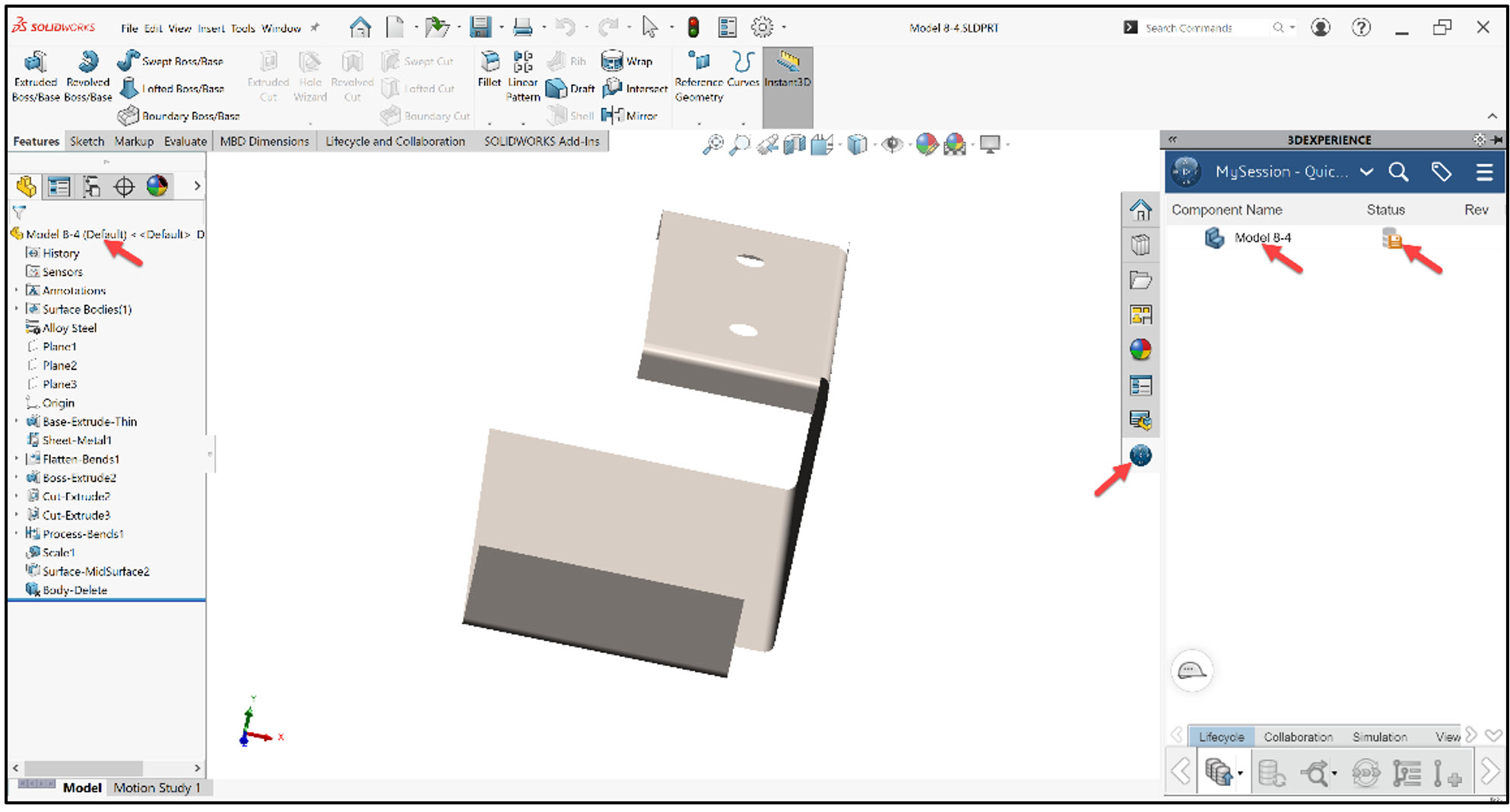Activate the Zoom to Fit view icon
The image size is (1510, 812).
[712, 144]
